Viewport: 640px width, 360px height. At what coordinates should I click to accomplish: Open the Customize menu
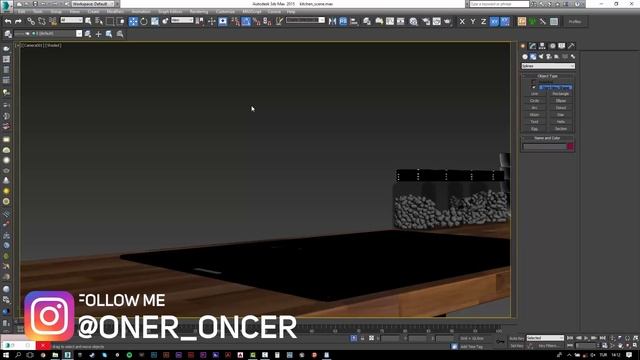pyautogui.click(x=225, y=12)
